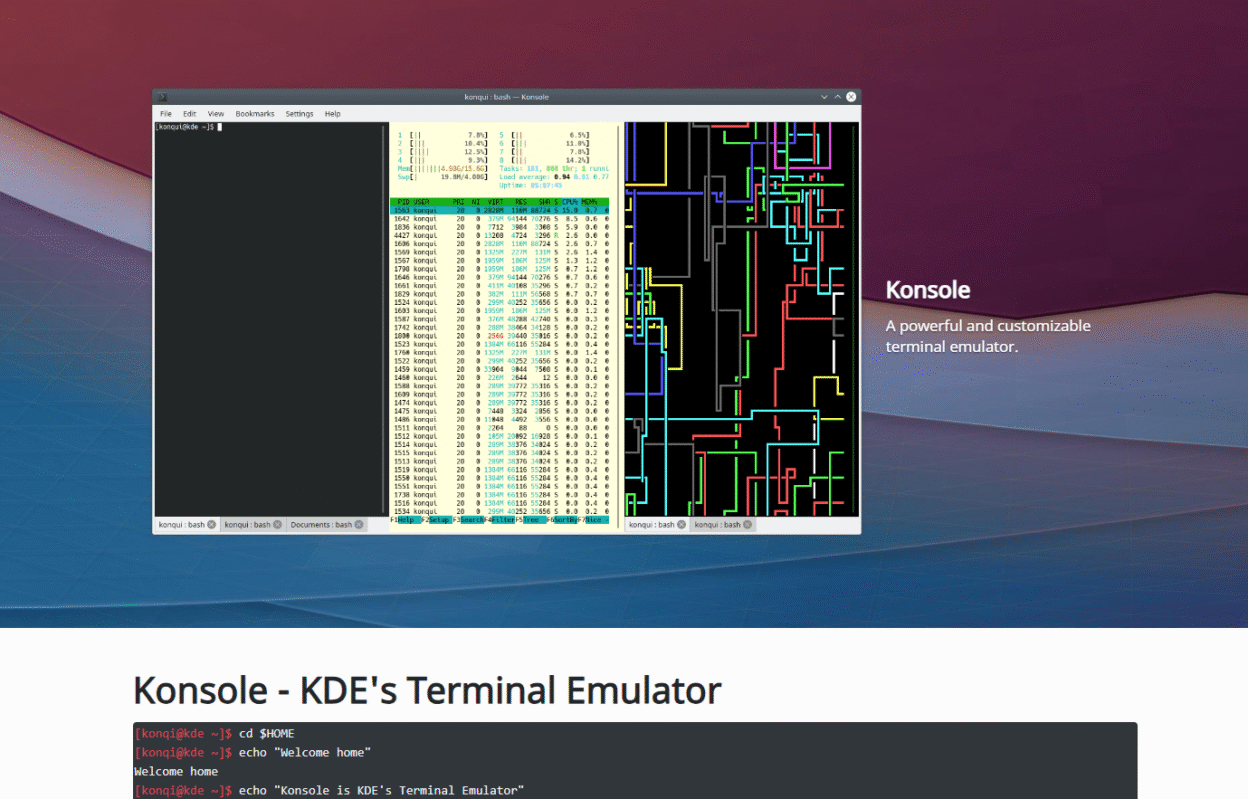The image size is (1248, 799).
Task: Sort htop processes by the VIRT column
Action: click(496, 202)
